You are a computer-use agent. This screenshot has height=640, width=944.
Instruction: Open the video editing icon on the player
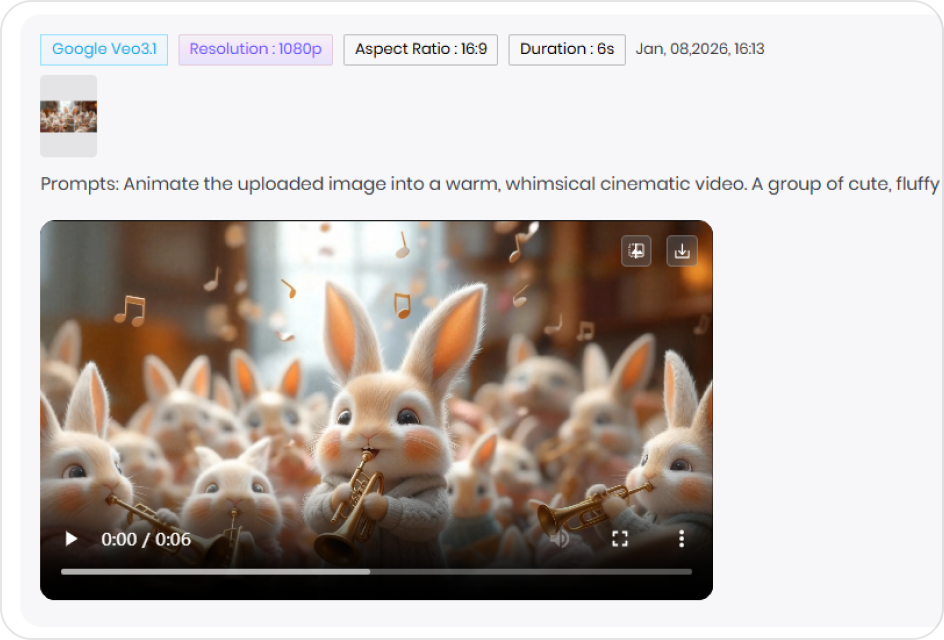[636, 251]
